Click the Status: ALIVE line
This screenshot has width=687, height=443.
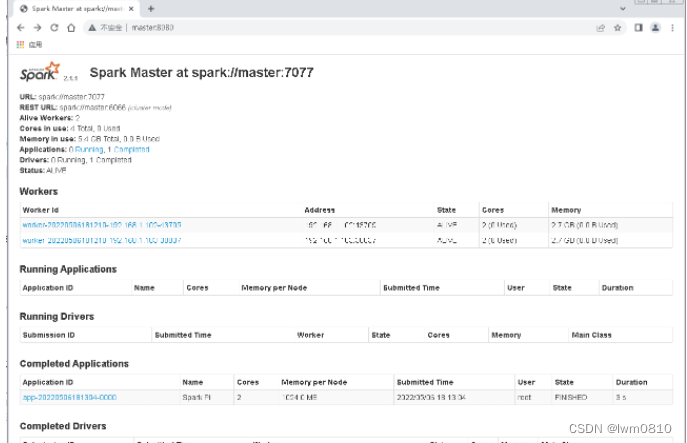point(42,170)
